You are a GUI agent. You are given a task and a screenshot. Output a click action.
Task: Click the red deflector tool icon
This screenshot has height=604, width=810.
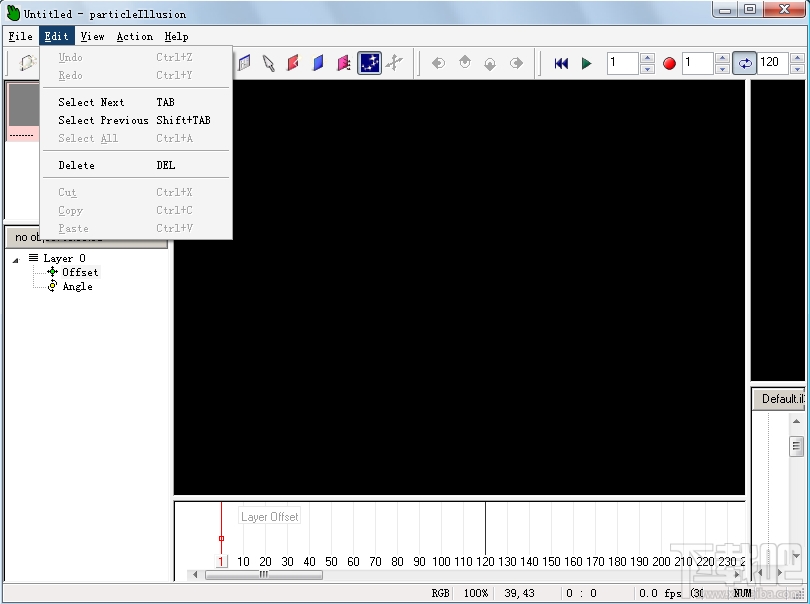294,63
